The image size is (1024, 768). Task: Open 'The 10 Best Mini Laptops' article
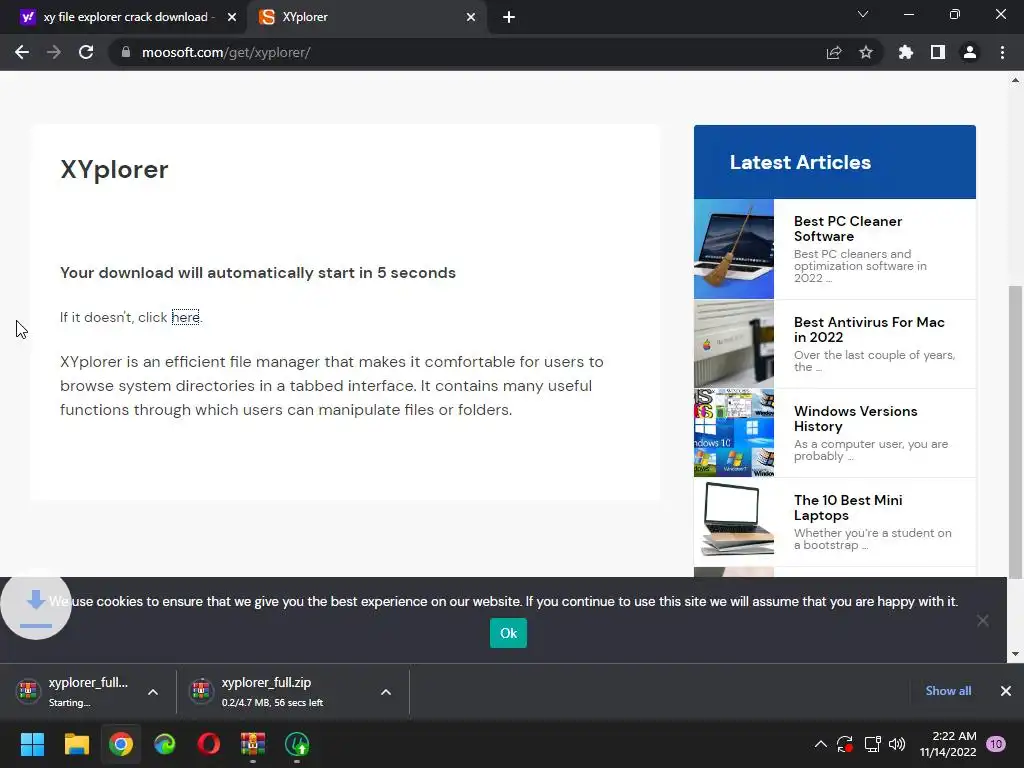click(848, 507)
